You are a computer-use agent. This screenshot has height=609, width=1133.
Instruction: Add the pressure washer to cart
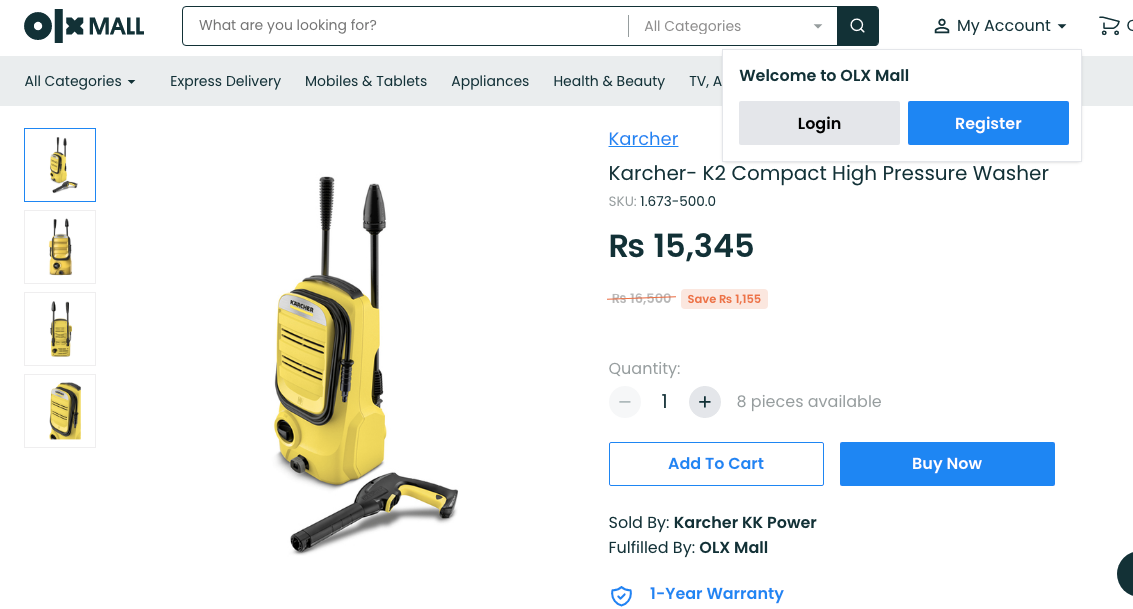pyautogui.click(x=716, y=464)
